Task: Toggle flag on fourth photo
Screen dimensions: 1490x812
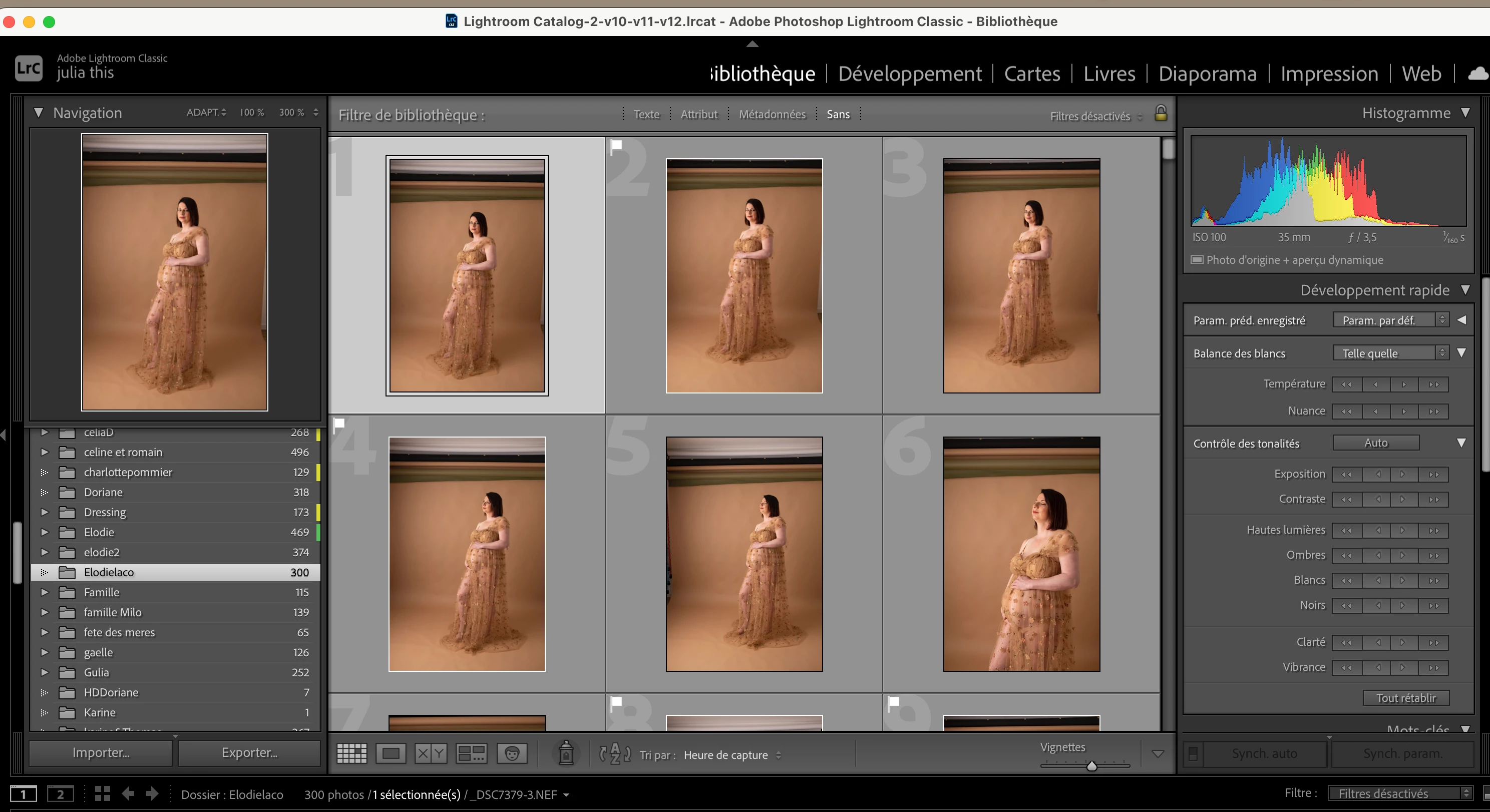Action: 339,424
